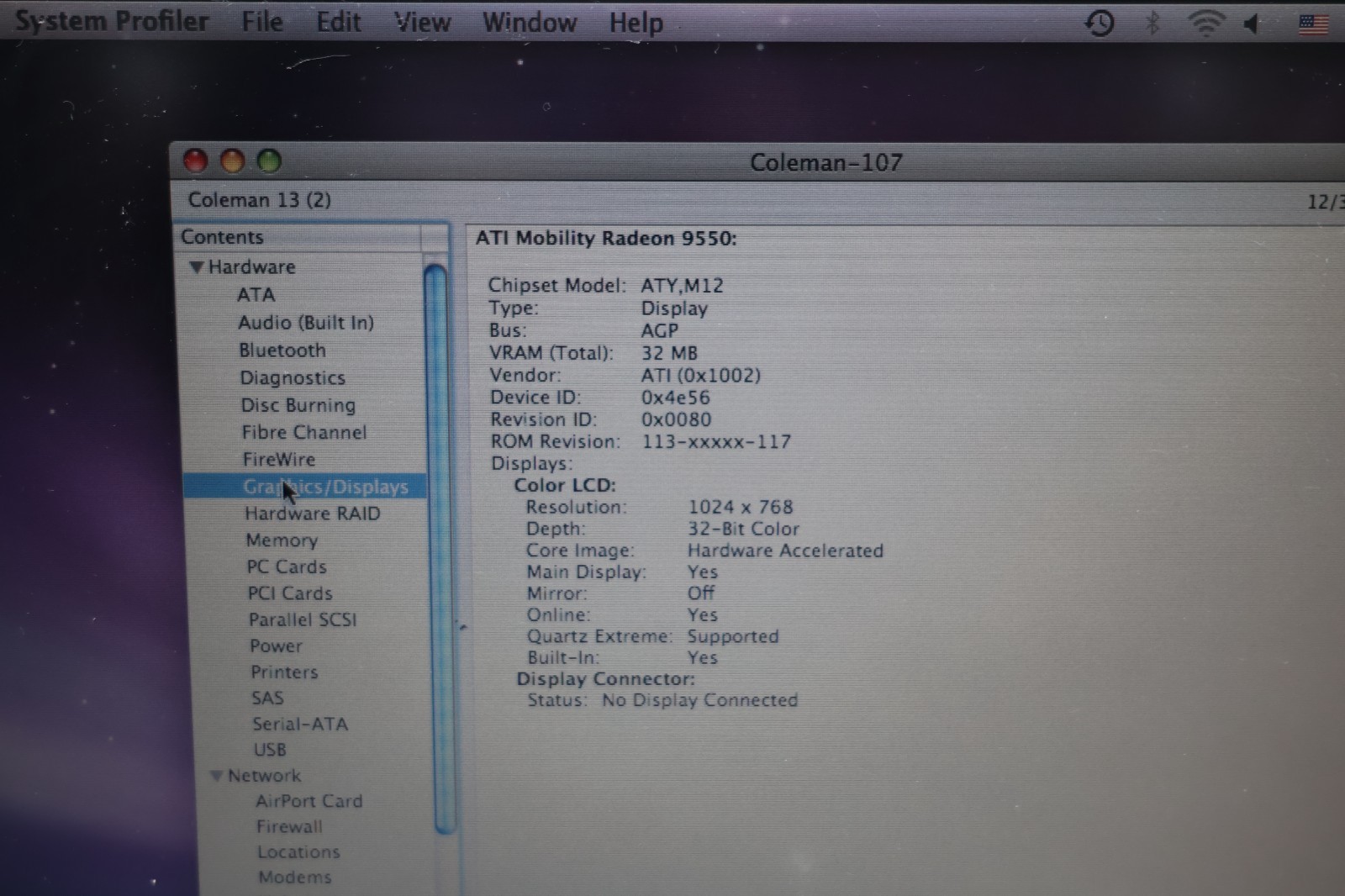Select ATA in the contents list

coord(256,295)
